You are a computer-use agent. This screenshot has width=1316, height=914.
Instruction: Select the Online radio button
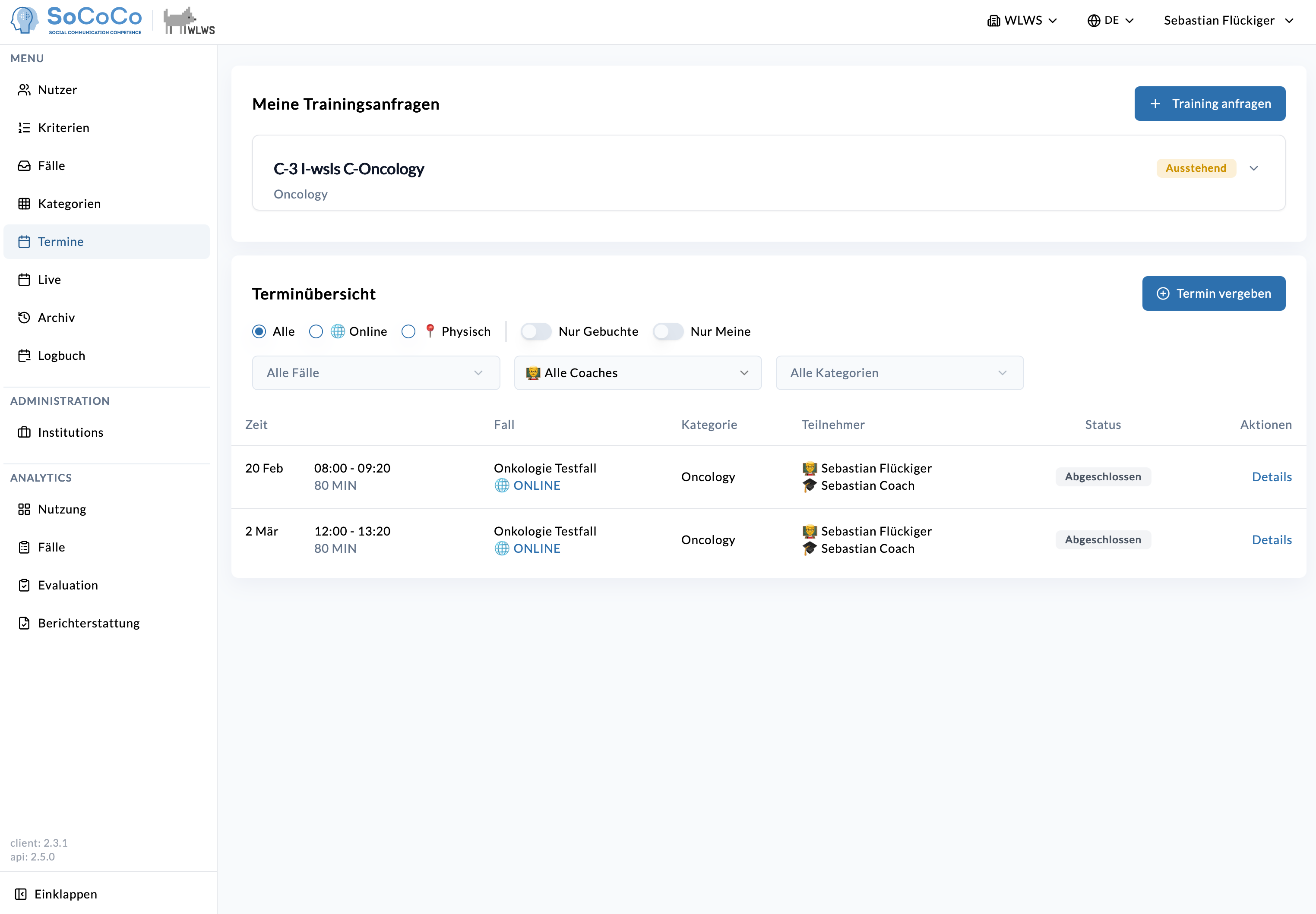click(316, 331)
